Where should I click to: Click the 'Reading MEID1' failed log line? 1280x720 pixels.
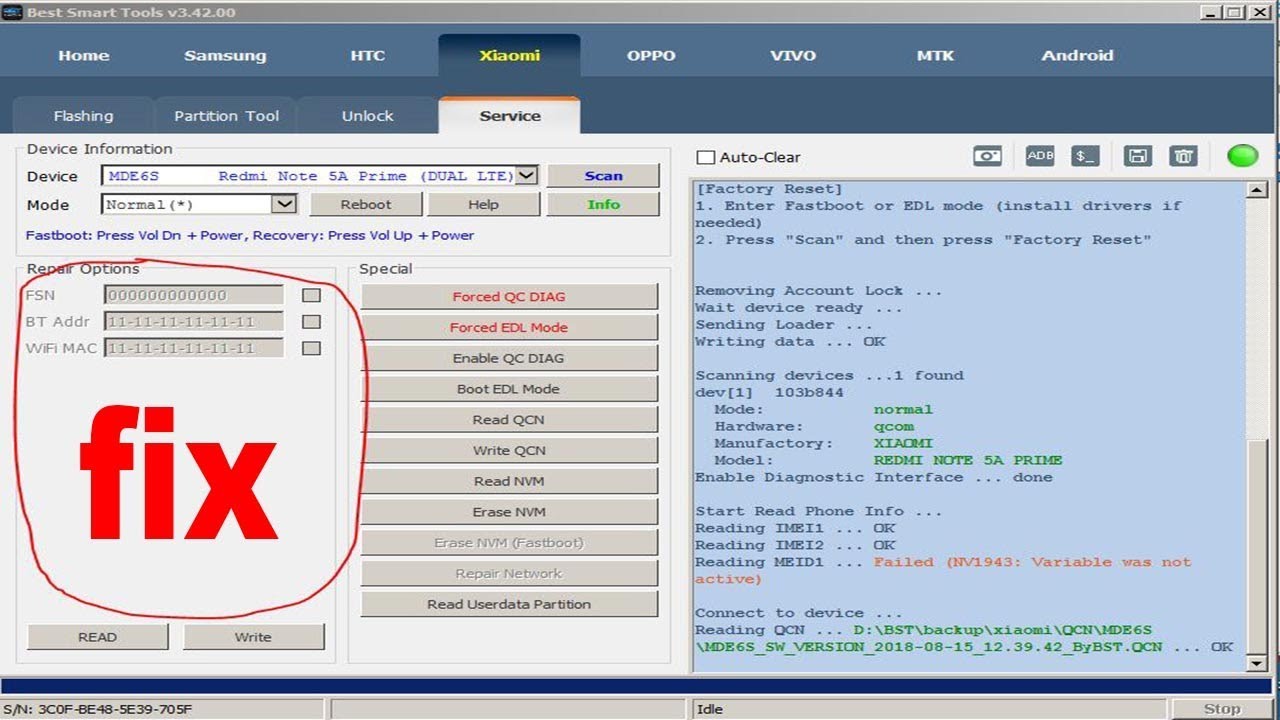click(943, 570)
